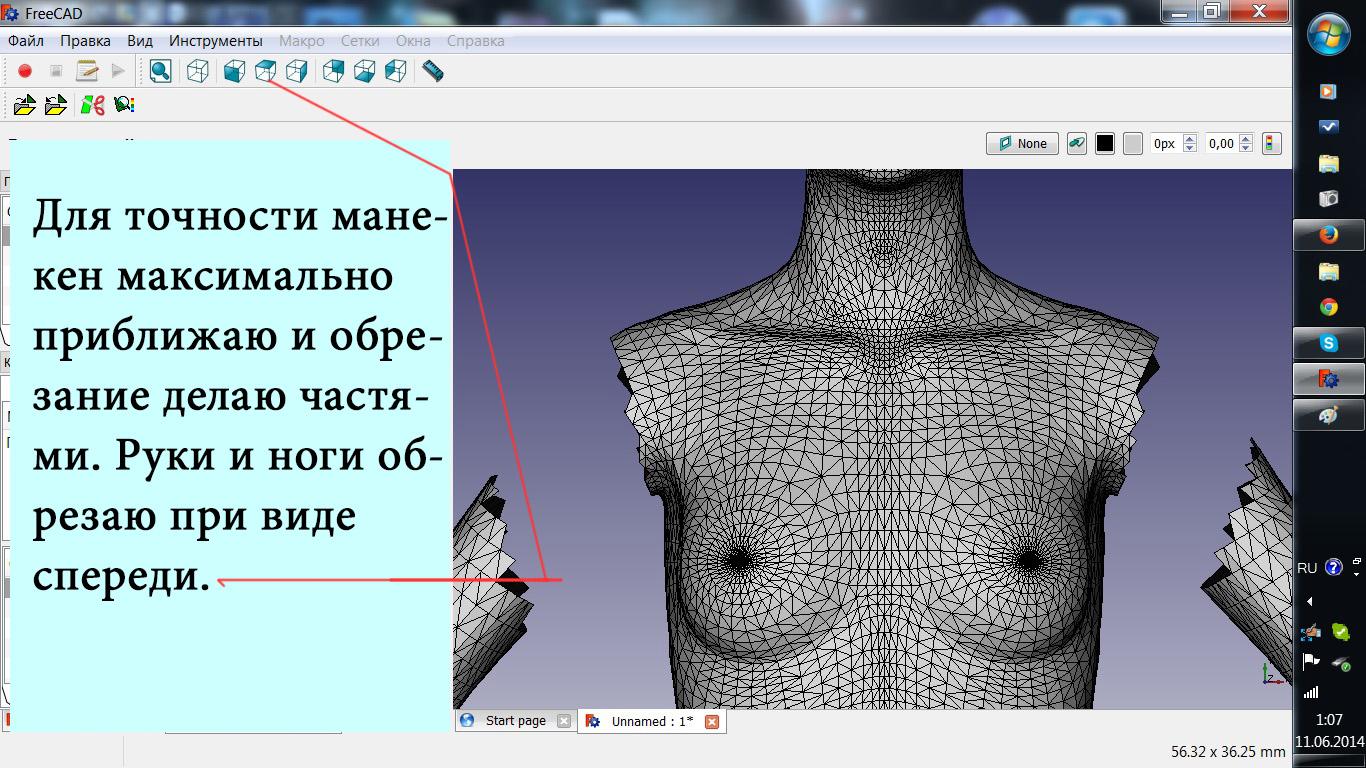Image resolution: width=1366 pixels, height=768 pixels.
Task: Click the taskbar clock showing 1:07
Action: tap(1329, 720)
